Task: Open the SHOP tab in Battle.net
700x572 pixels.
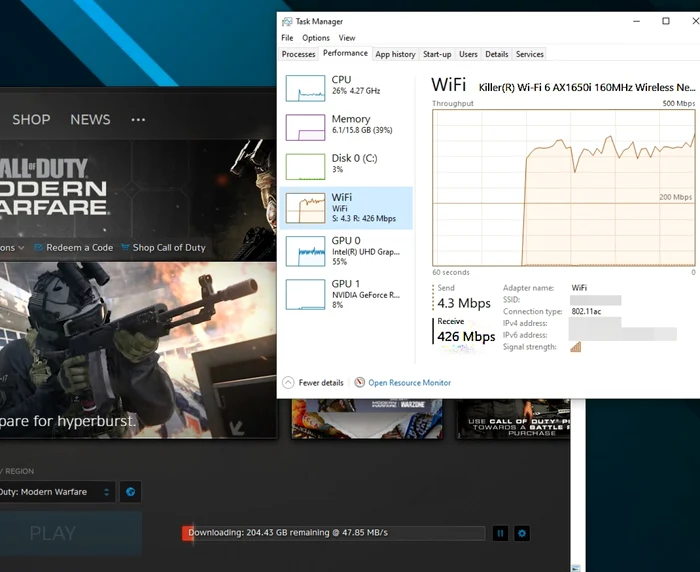Action: coord(31,120)
